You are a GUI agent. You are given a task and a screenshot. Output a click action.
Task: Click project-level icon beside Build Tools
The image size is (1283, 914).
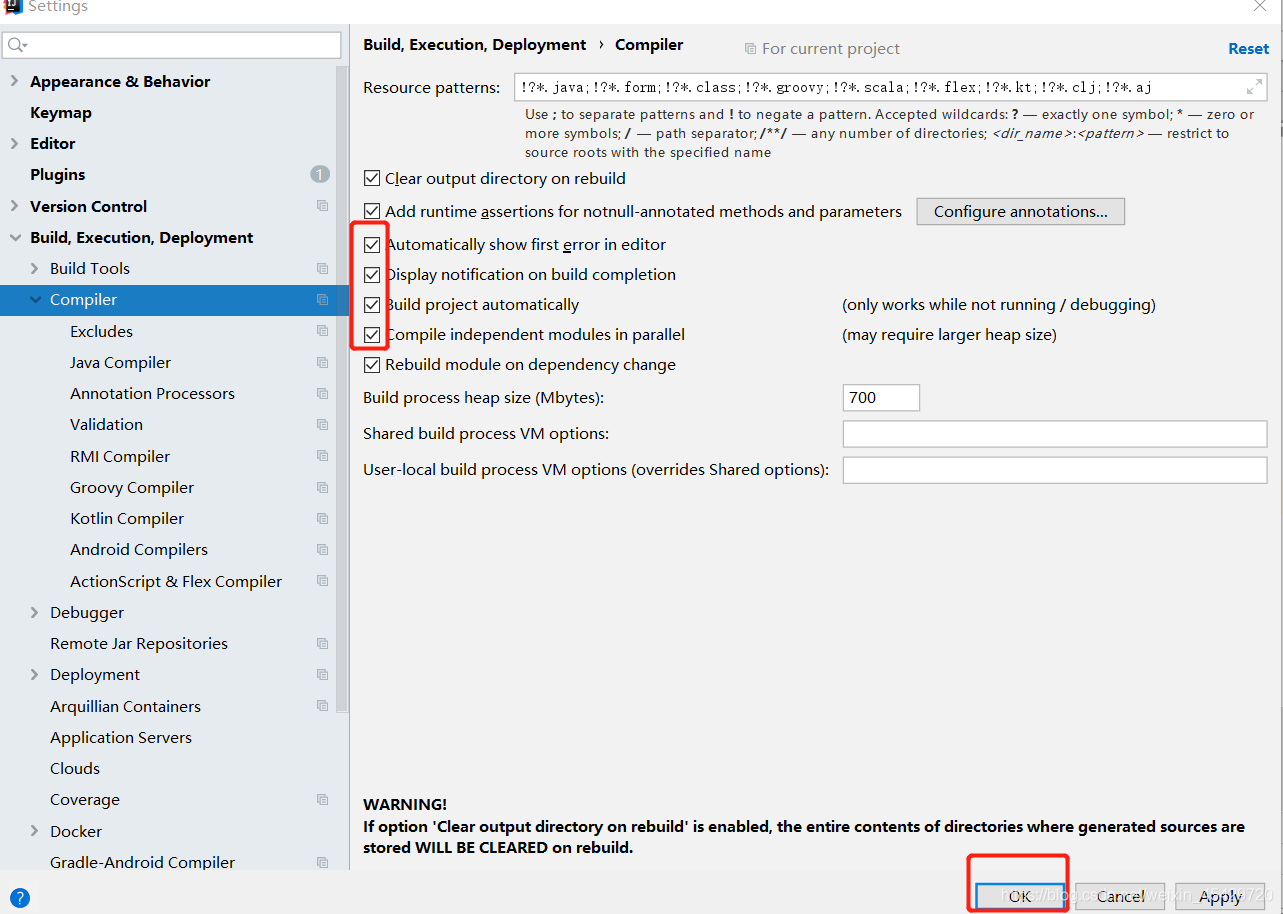(x=322, y=268)
